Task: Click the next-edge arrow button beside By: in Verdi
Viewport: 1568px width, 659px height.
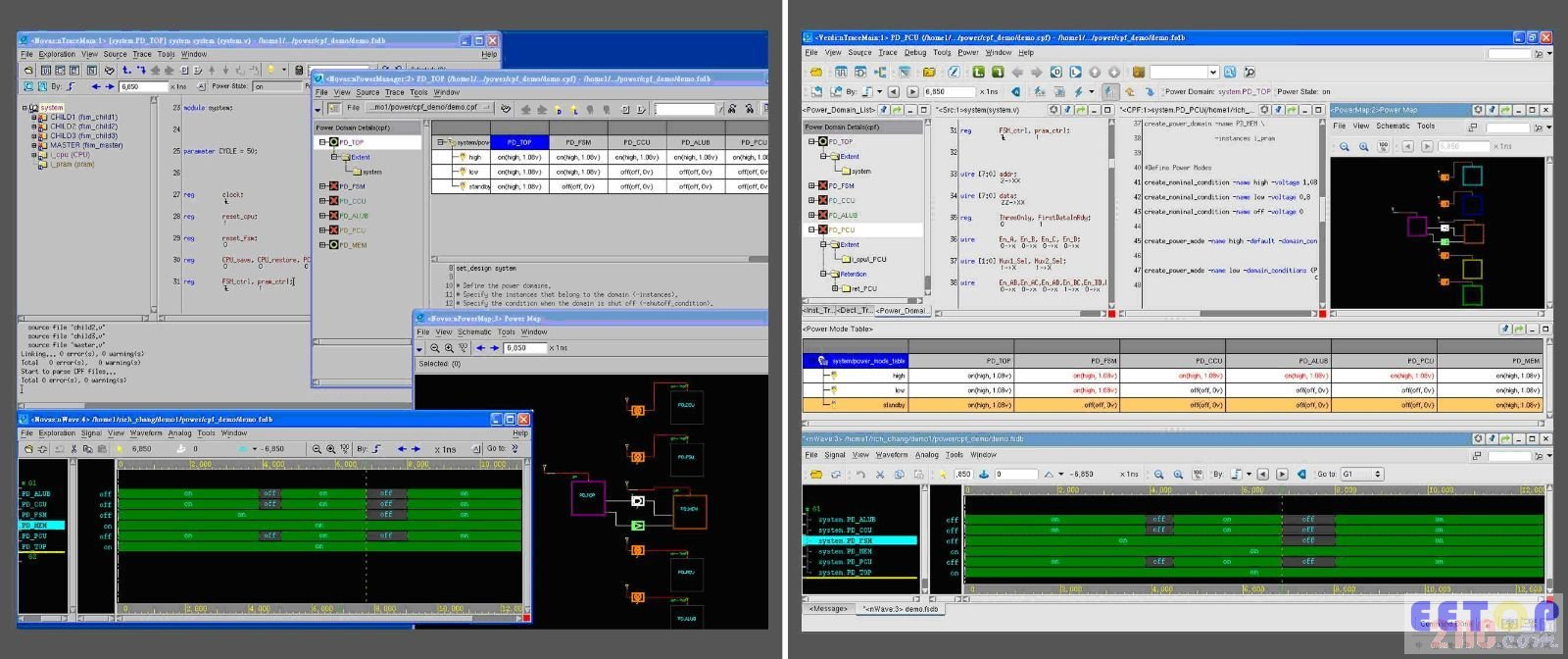Action: (911, 92)
